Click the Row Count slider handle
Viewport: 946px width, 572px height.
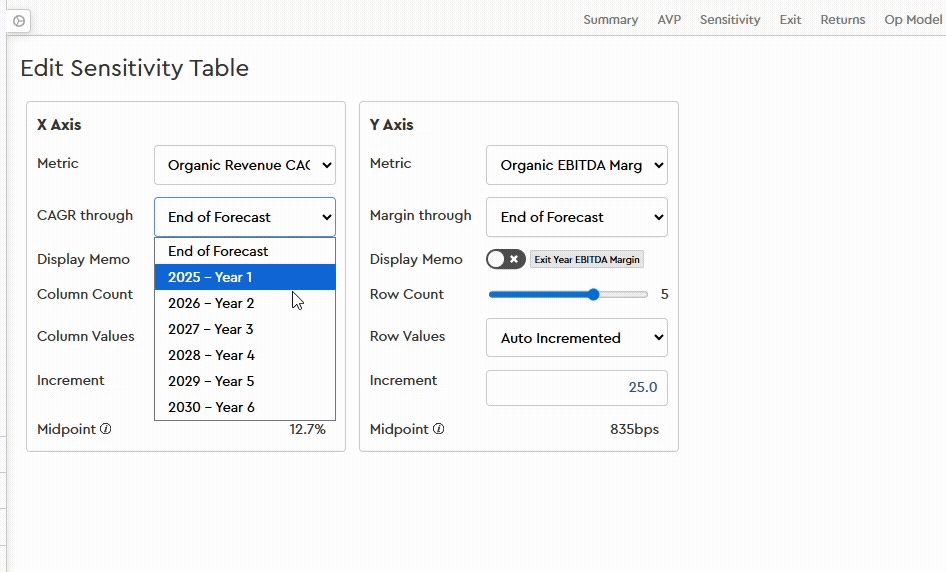pyautogui.click(x=594, y=295)
